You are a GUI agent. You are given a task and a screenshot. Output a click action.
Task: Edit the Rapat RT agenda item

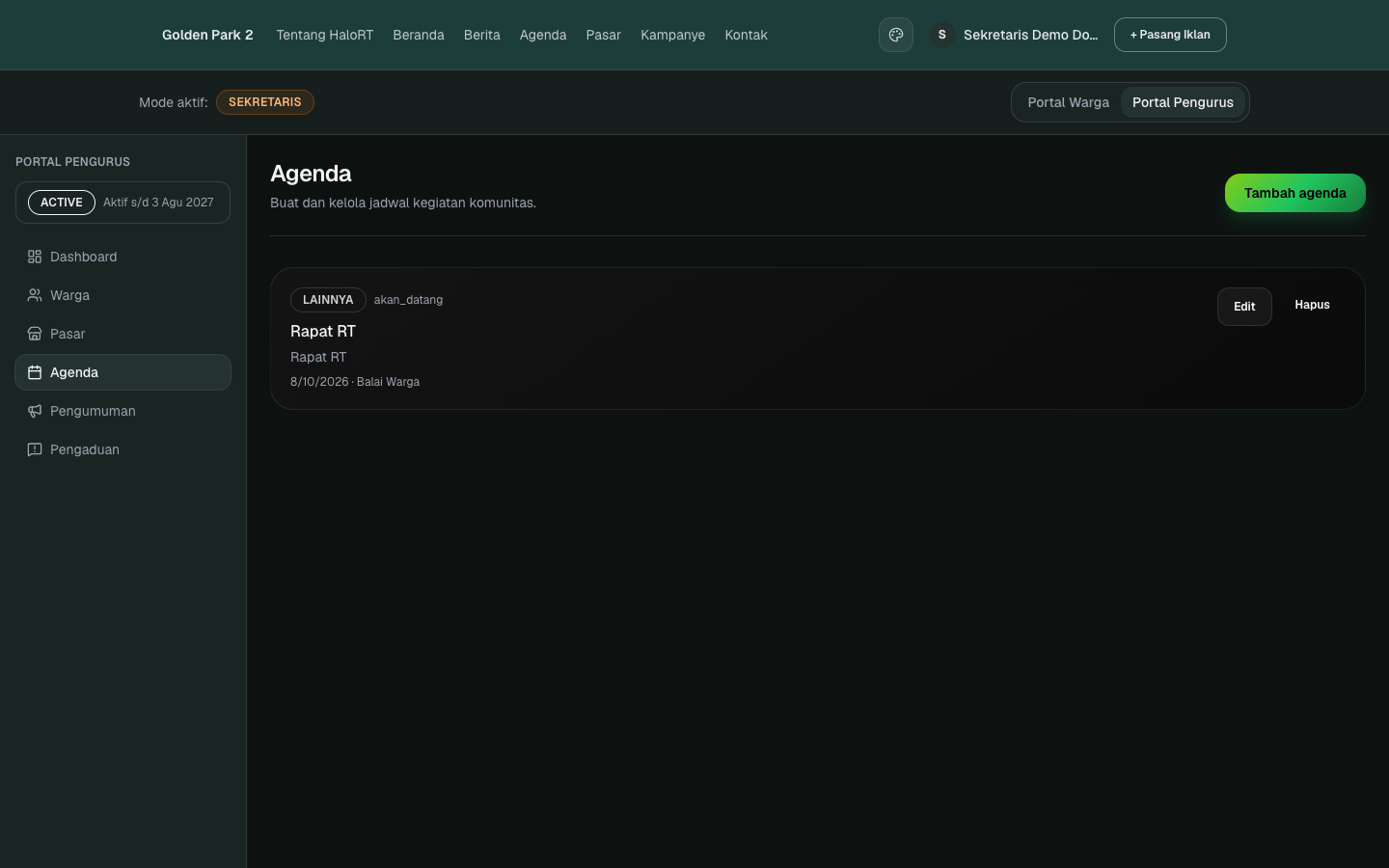click(1244, 307)
